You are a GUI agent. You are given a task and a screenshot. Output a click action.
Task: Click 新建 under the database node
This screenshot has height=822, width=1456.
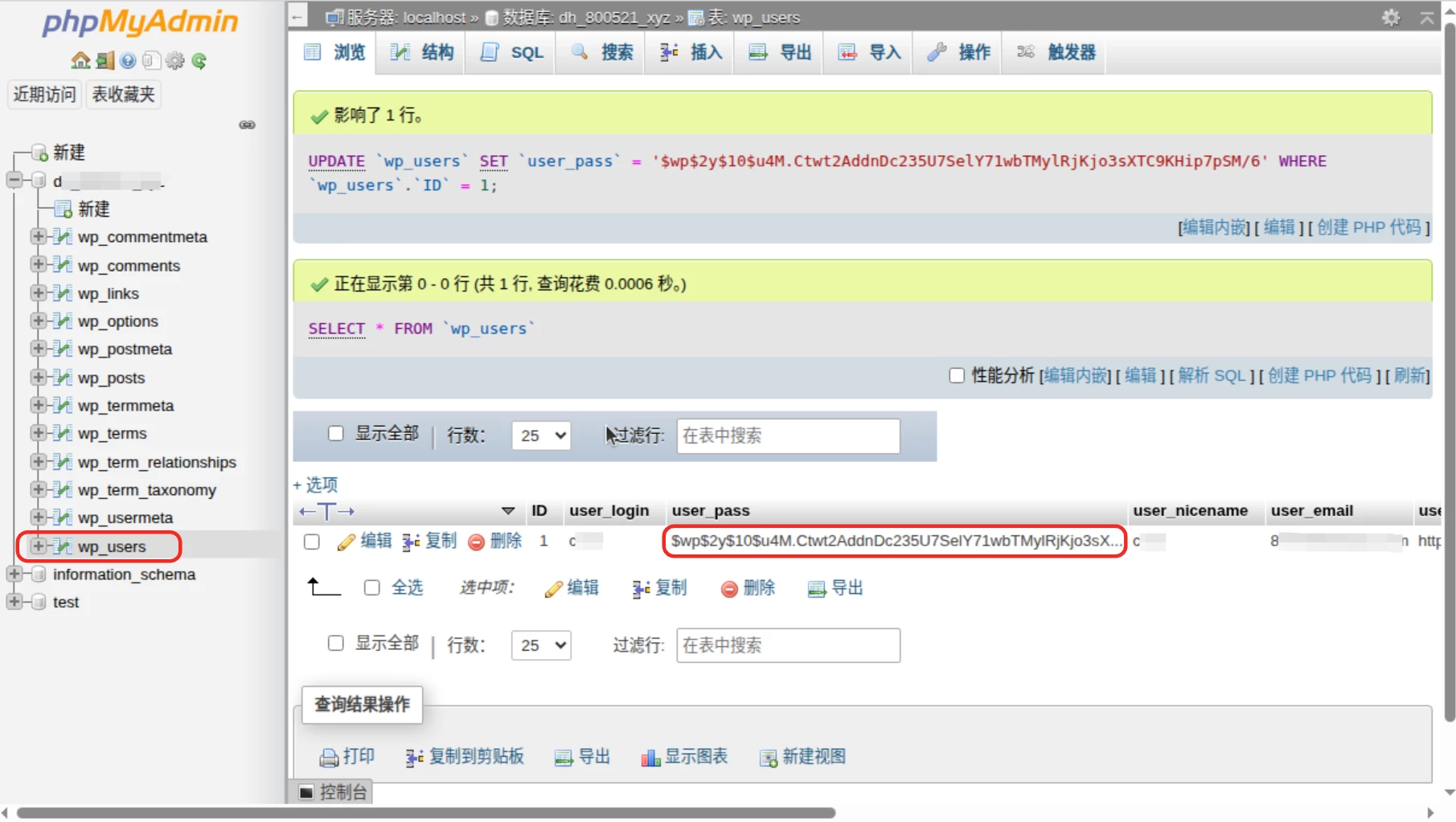click(93, 209)
